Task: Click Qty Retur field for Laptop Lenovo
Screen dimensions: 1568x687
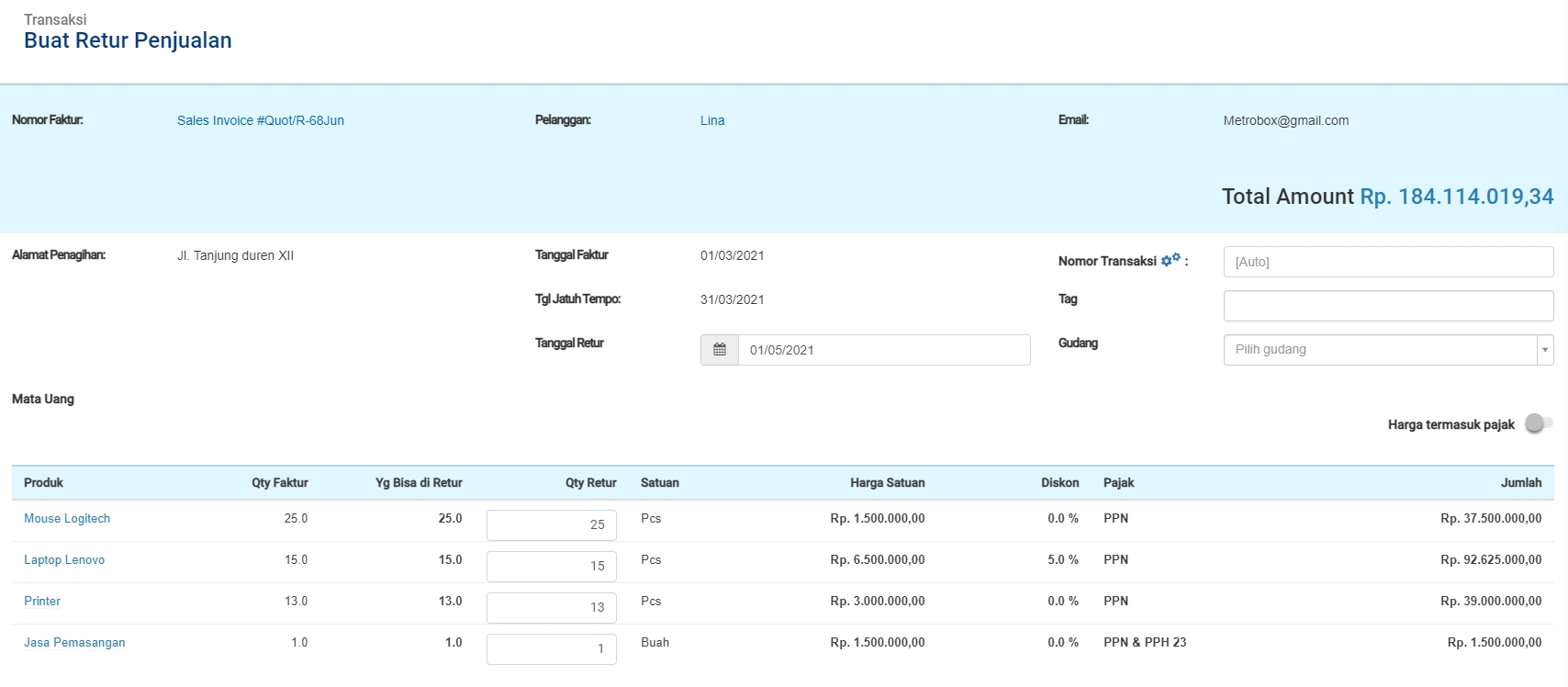Action: [x=552, y=566]
